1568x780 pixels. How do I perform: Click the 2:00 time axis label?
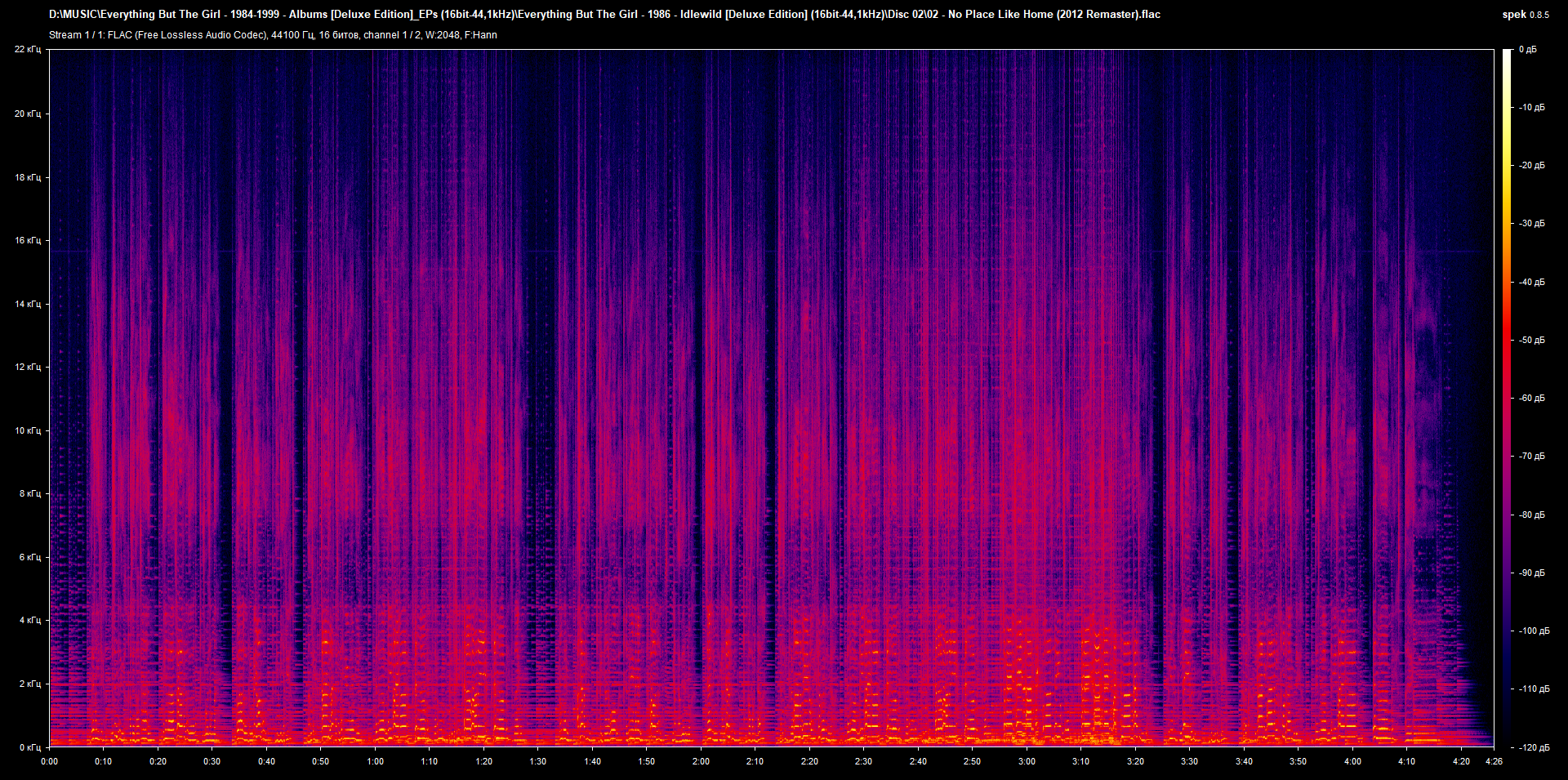click(x=702, y=761)
